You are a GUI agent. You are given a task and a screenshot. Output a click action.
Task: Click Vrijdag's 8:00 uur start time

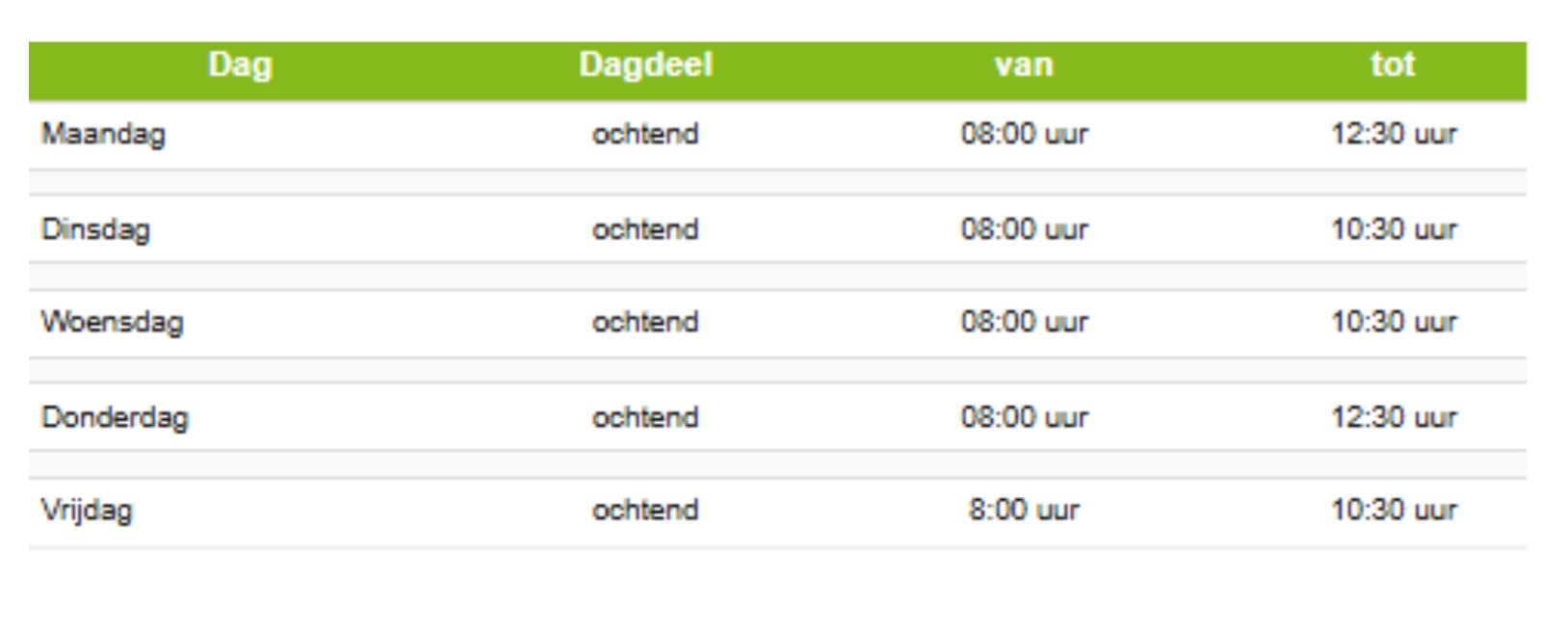coord(1024,510)
